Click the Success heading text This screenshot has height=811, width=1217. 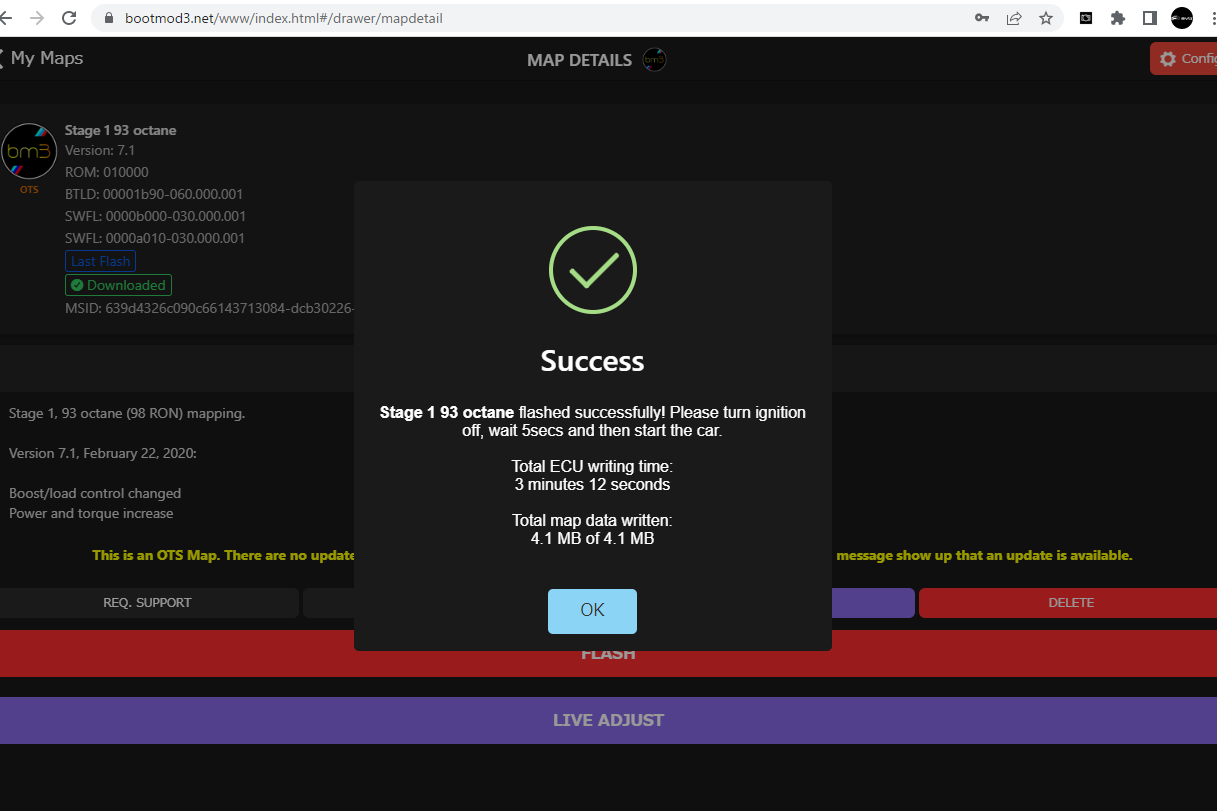[593, 361]
